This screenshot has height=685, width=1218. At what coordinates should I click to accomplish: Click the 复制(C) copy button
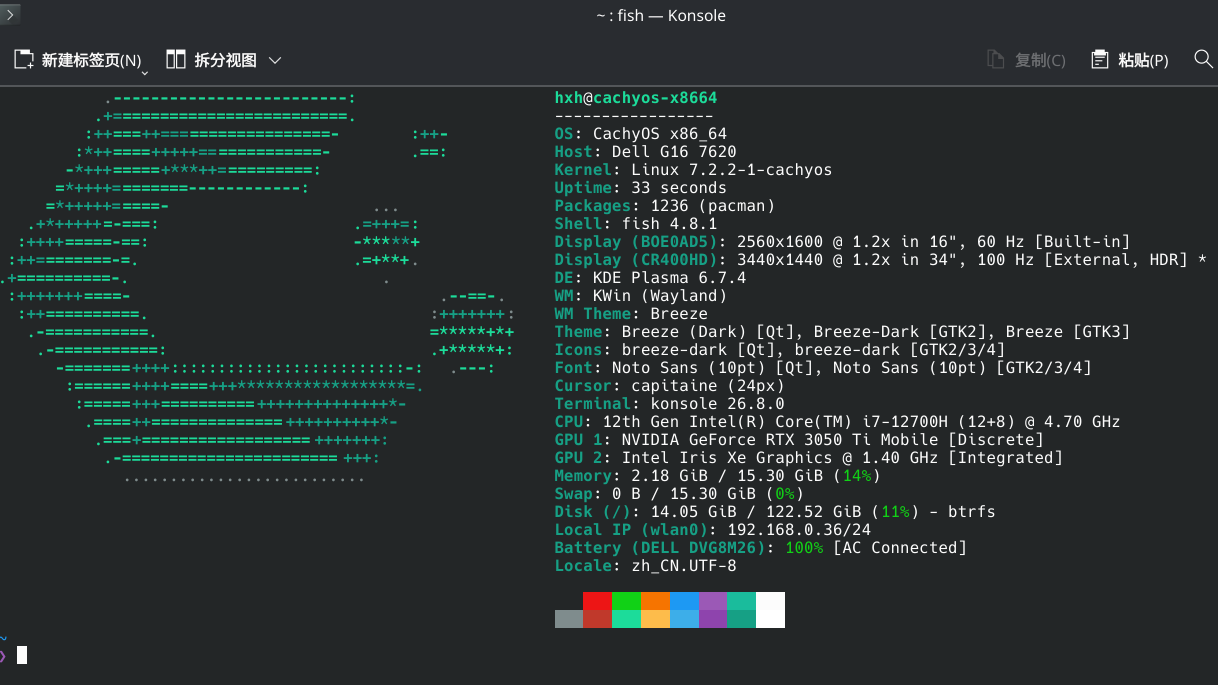pyautogui.click(x=1026, y=60)
